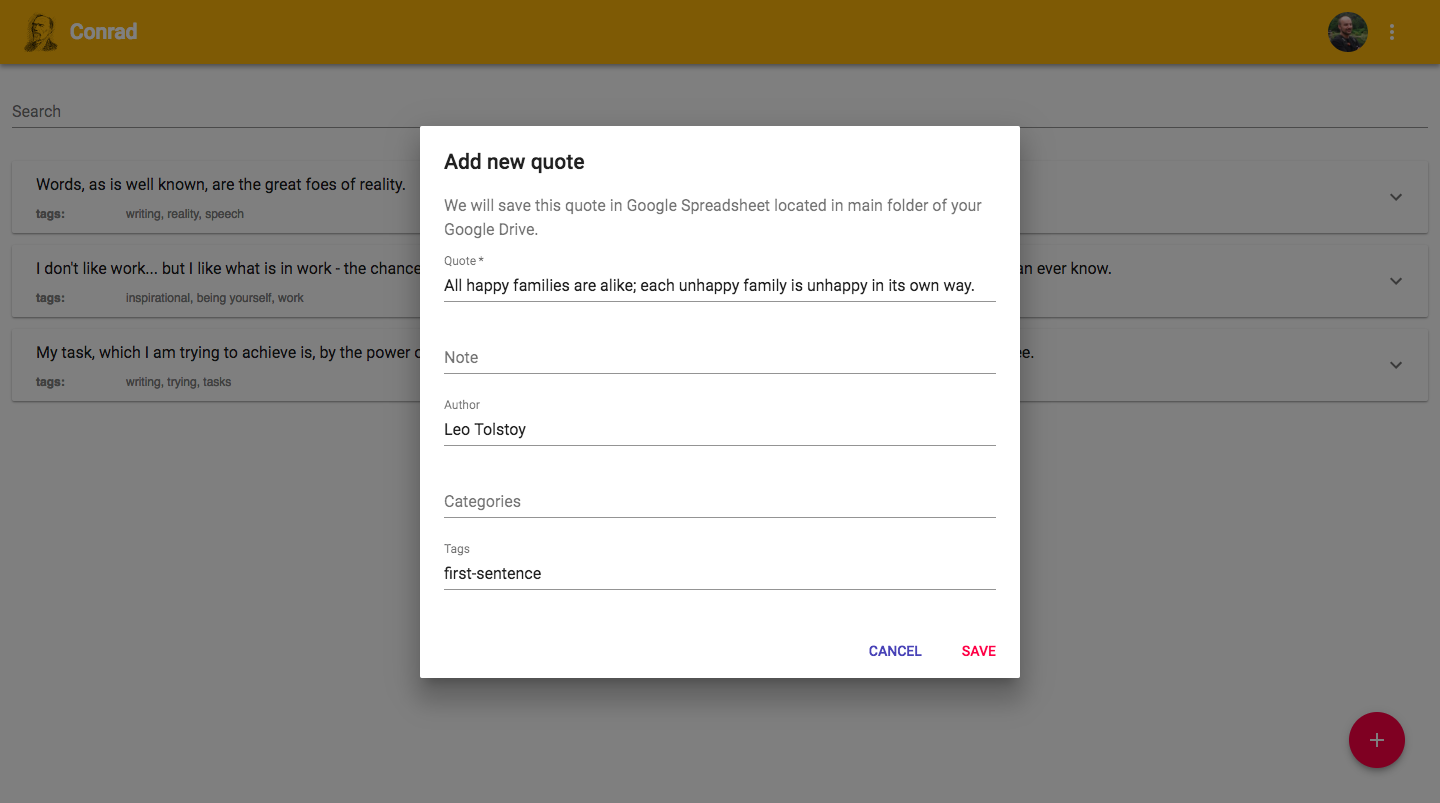Click the Cancel button in dialog

895,651
